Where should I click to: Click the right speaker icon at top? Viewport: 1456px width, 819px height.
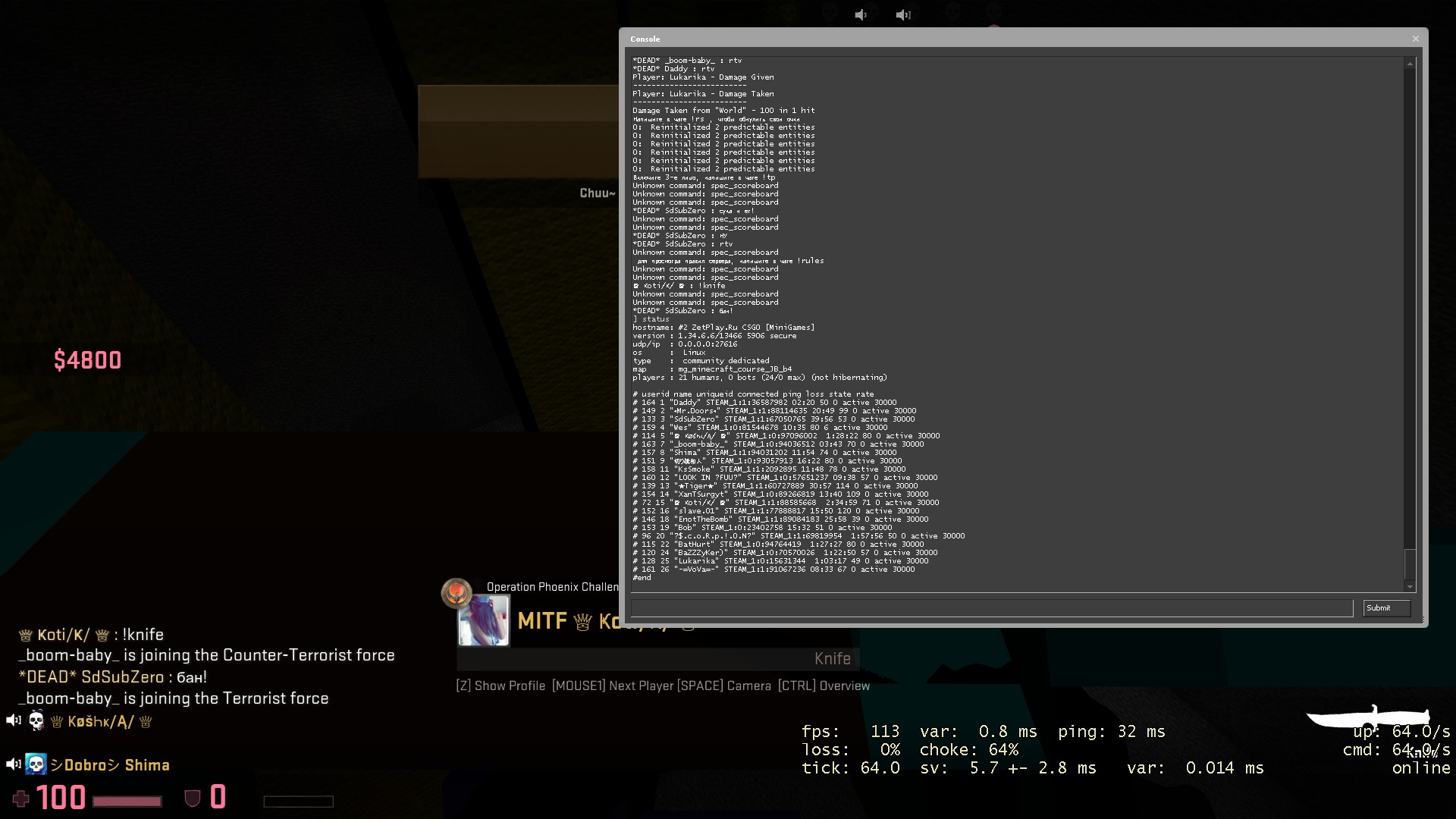click(902, 15)
